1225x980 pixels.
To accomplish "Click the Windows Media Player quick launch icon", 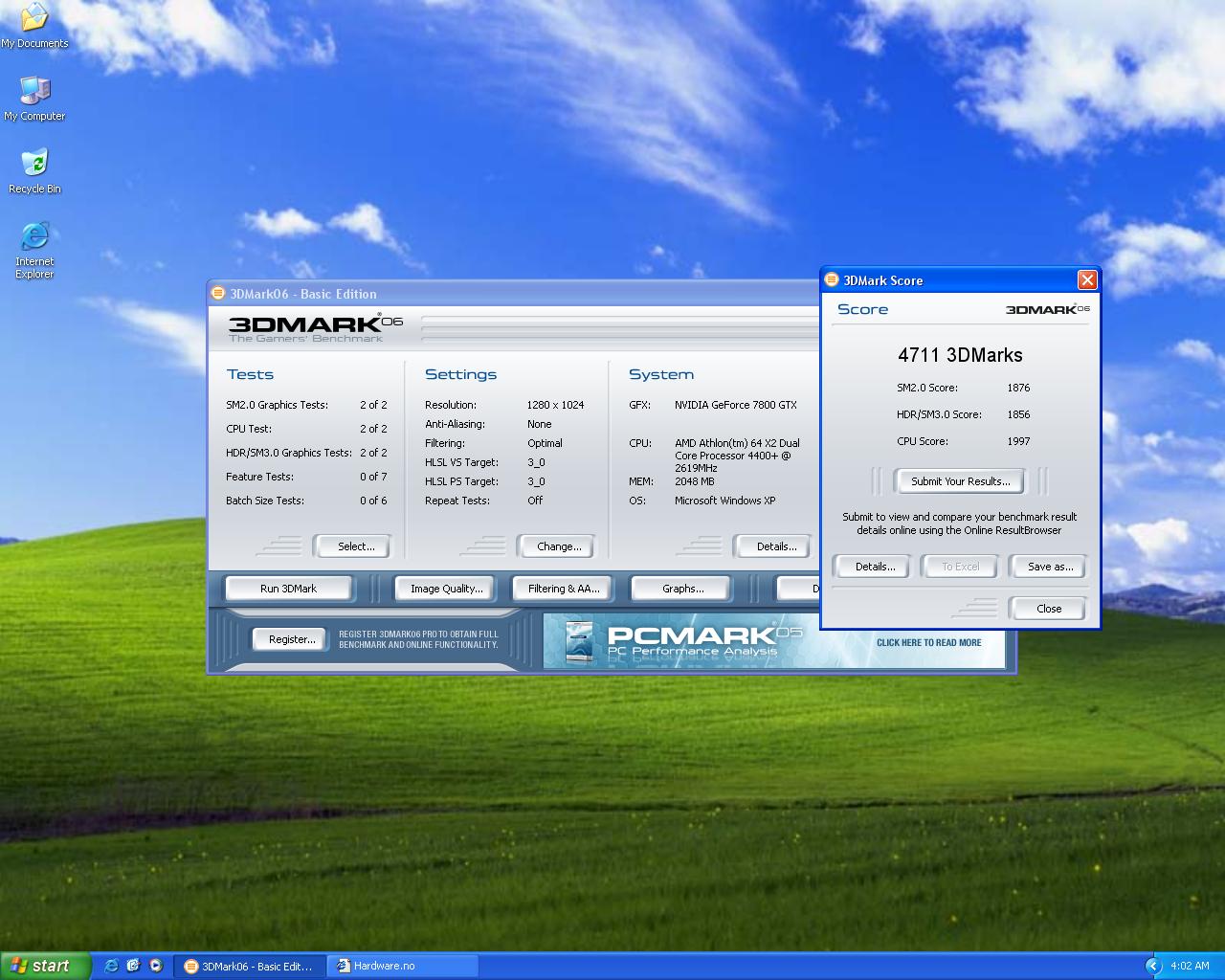I will pyautogui.click(x=155, y=966).
